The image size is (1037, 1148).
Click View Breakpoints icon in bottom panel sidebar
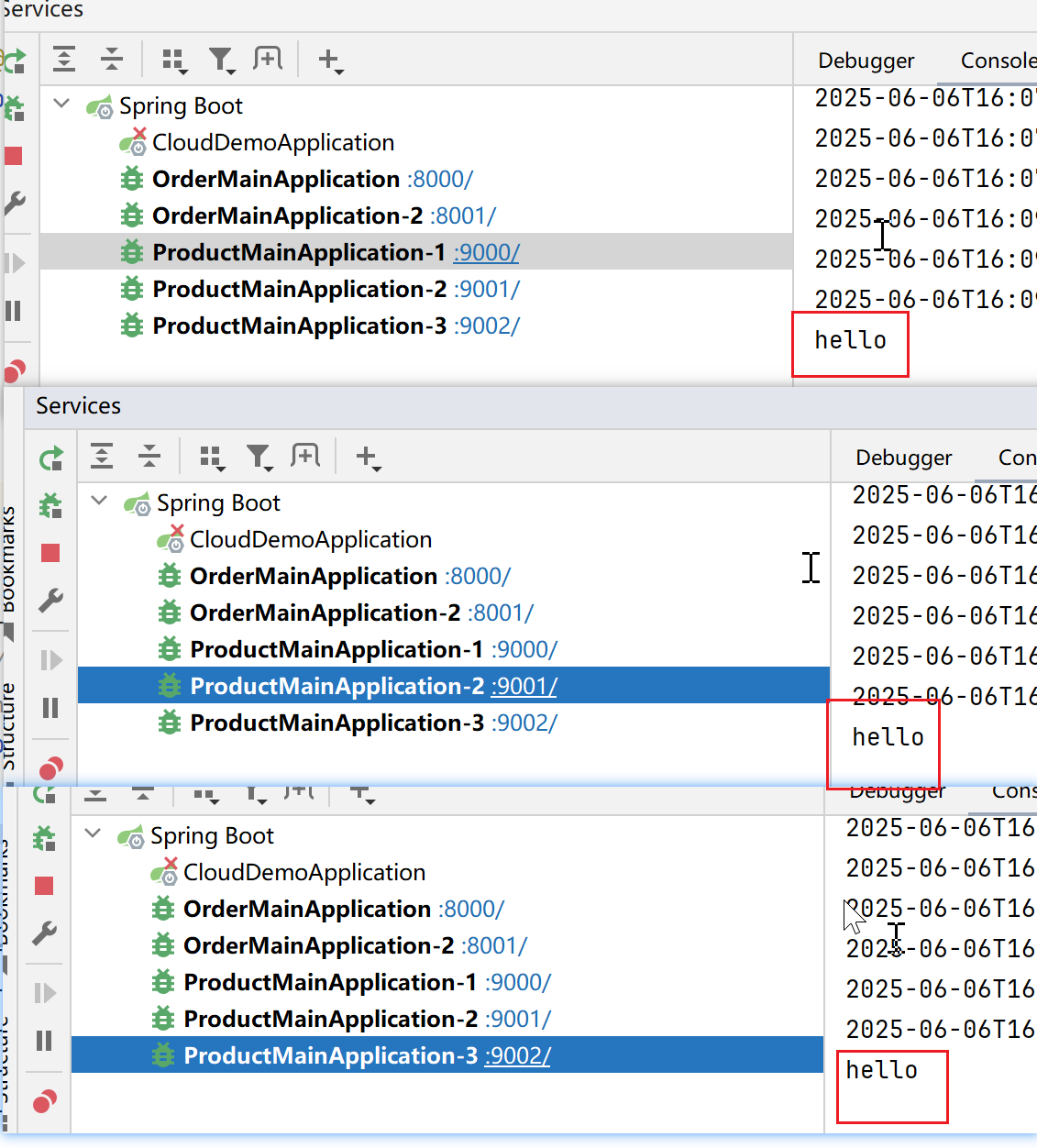44,1100
